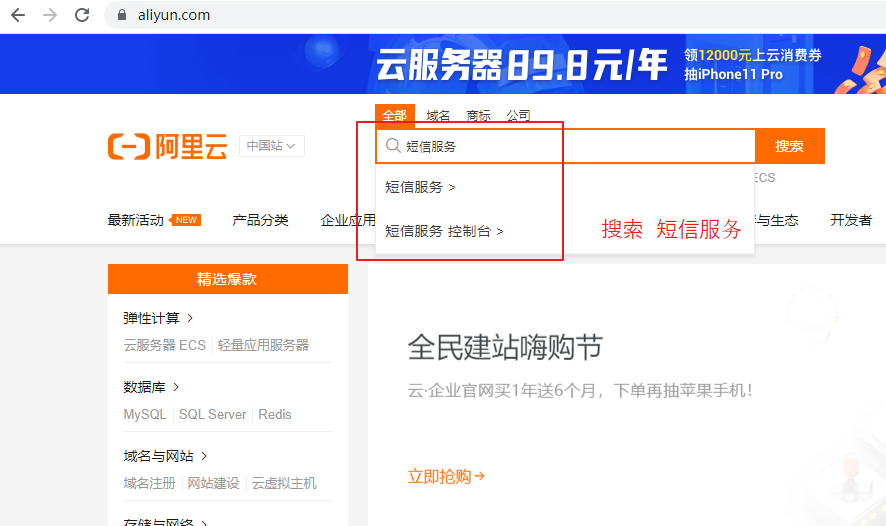This screenshot has width=886, height=526.
Task: Click the padlock site security icon
Action: (x=121, y=15)
